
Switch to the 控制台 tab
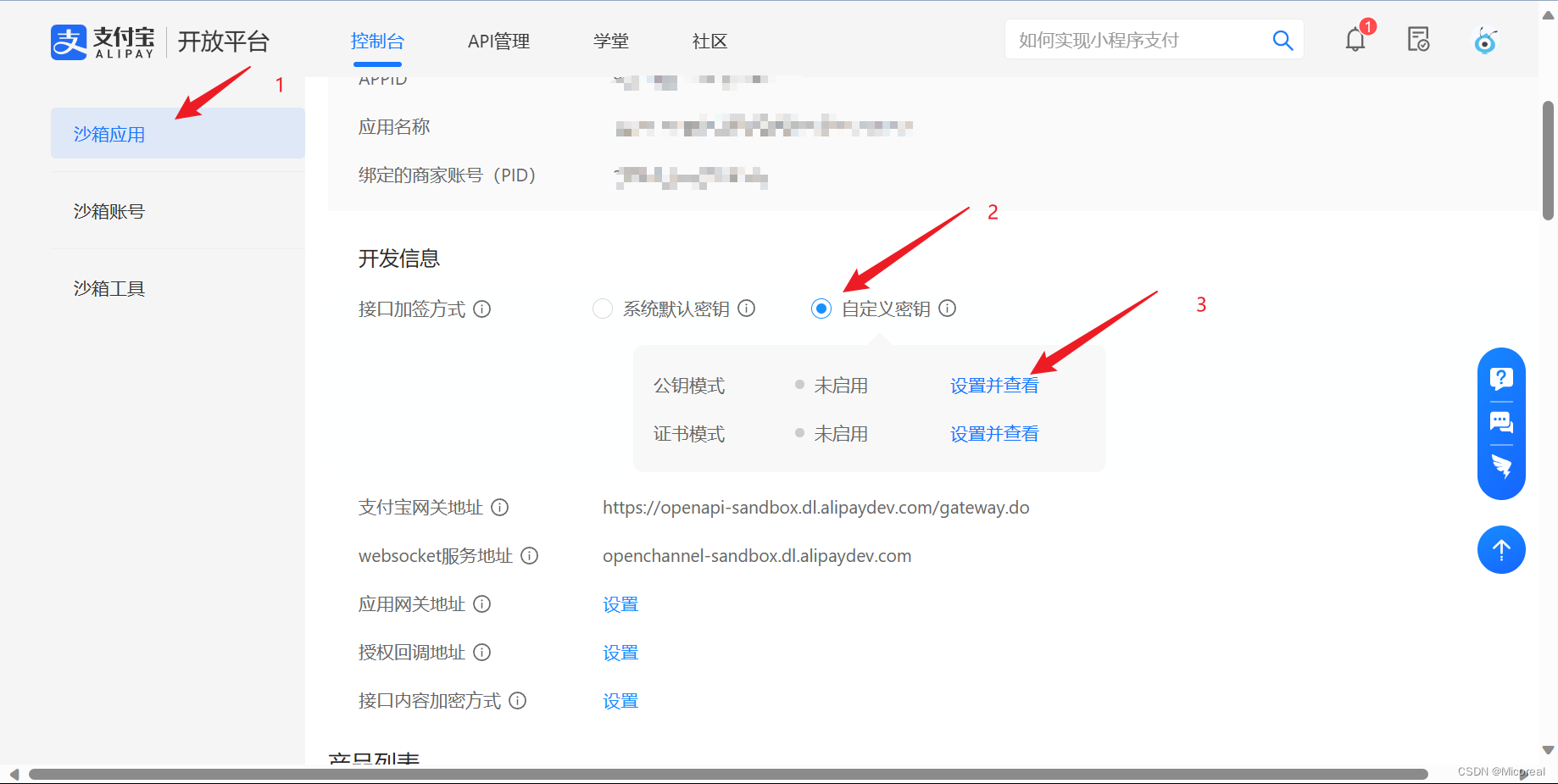[x=377, y=41]
